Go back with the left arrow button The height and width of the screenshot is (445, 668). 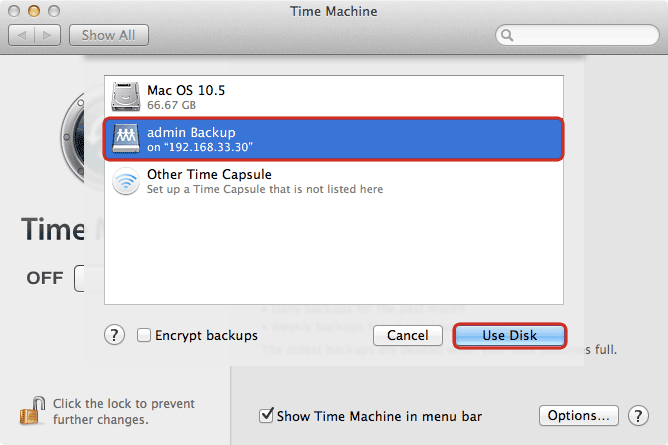pos(22,35)
